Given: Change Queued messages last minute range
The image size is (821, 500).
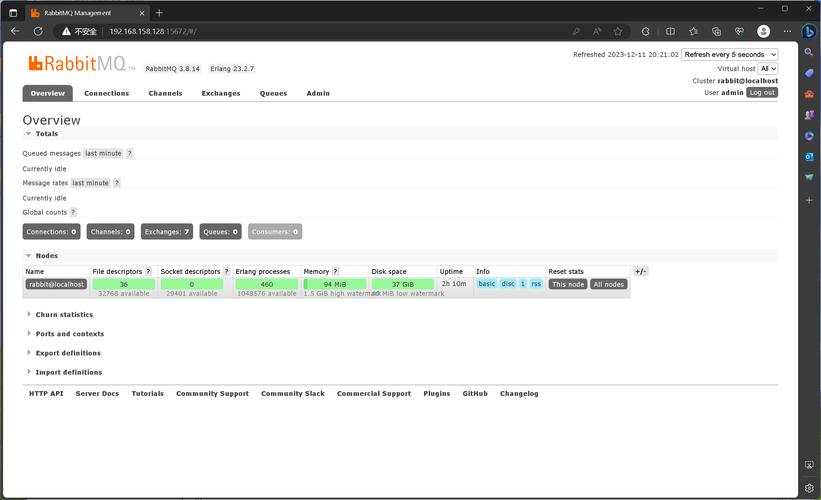Looking at the screenshot, I should point(103,153).
